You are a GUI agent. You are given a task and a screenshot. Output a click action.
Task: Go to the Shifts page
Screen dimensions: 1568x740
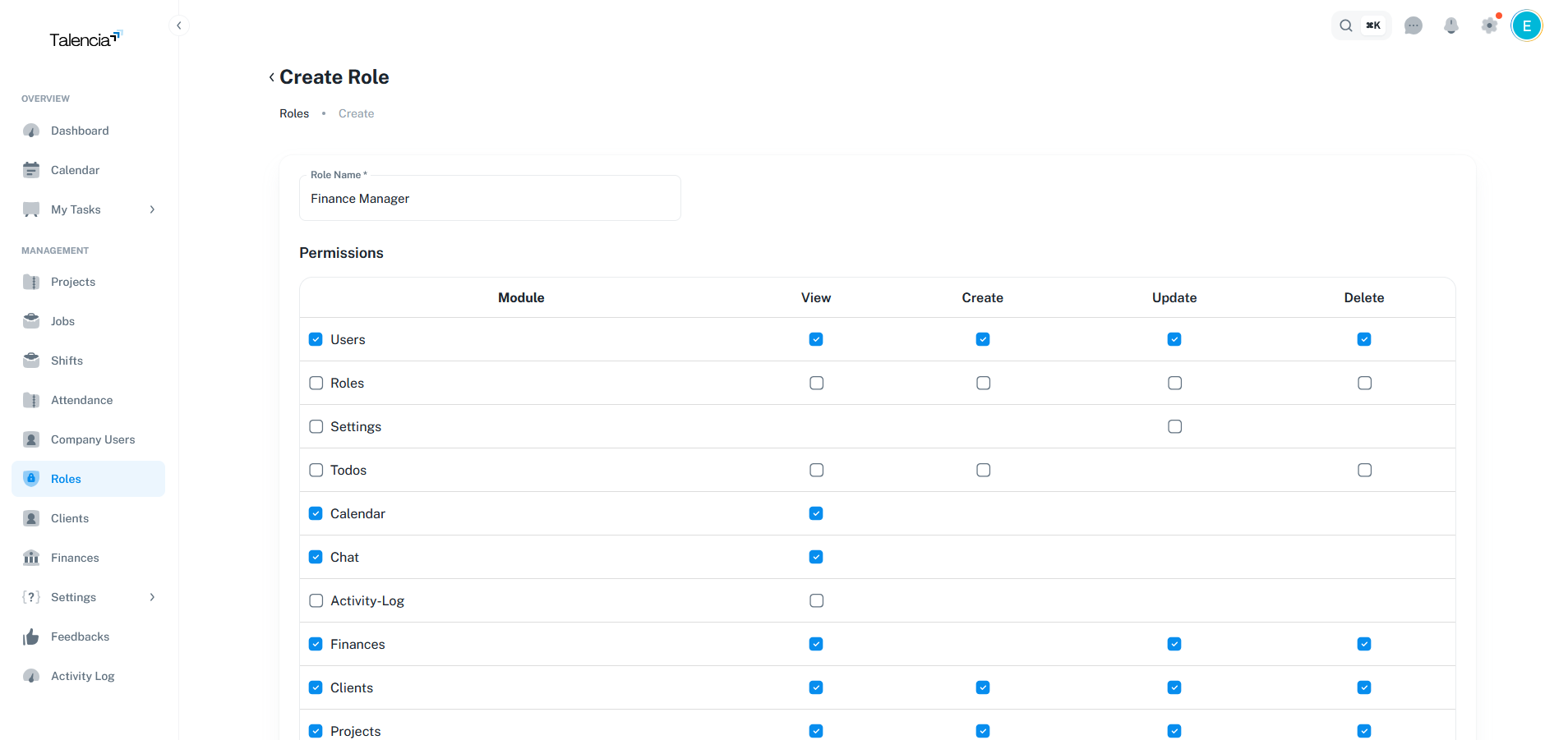pyautogui.click(x=67, y=361)
